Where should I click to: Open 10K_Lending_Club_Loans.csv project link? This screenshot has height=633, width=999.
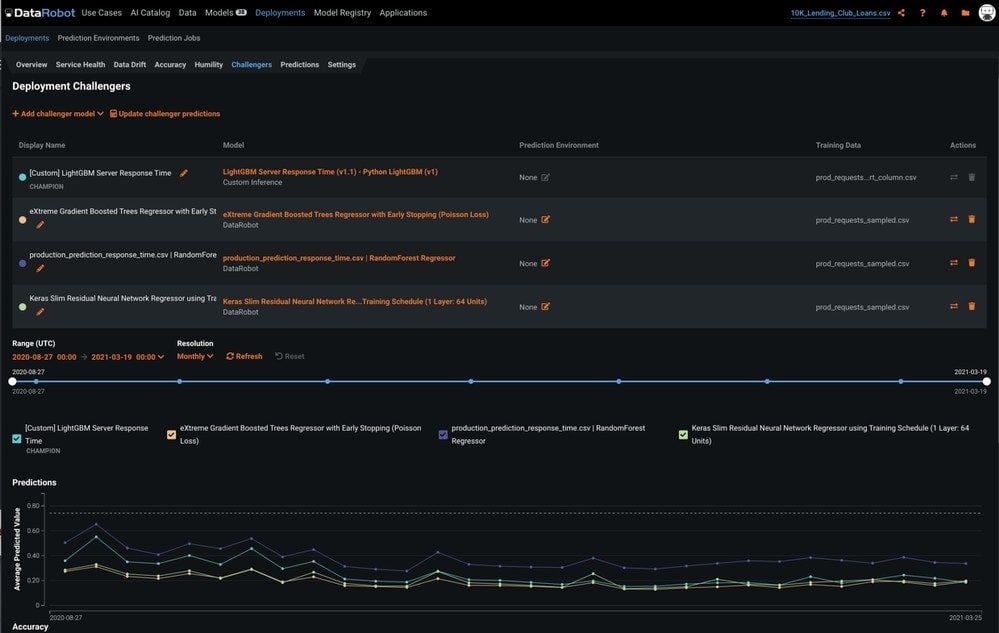(x=840, y=13)
